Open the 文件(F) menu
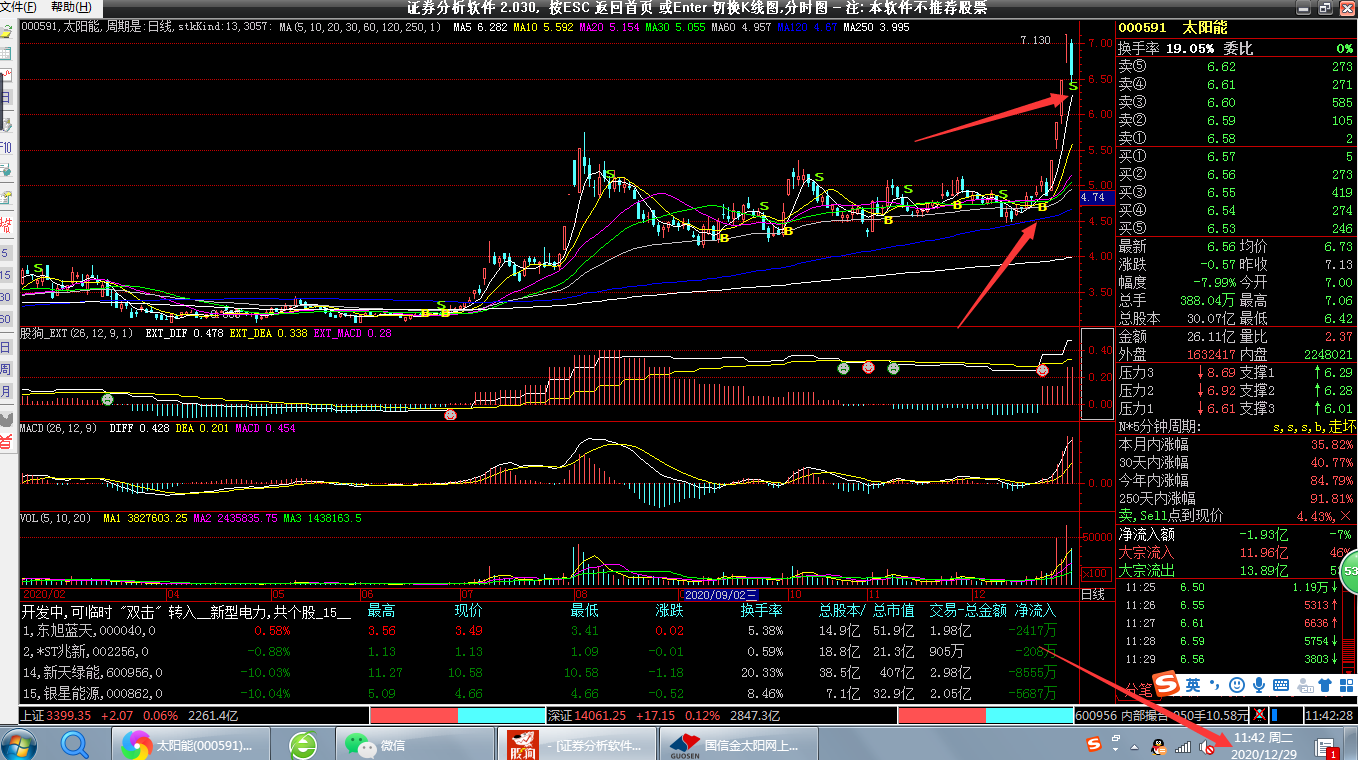 pos(18,7)
